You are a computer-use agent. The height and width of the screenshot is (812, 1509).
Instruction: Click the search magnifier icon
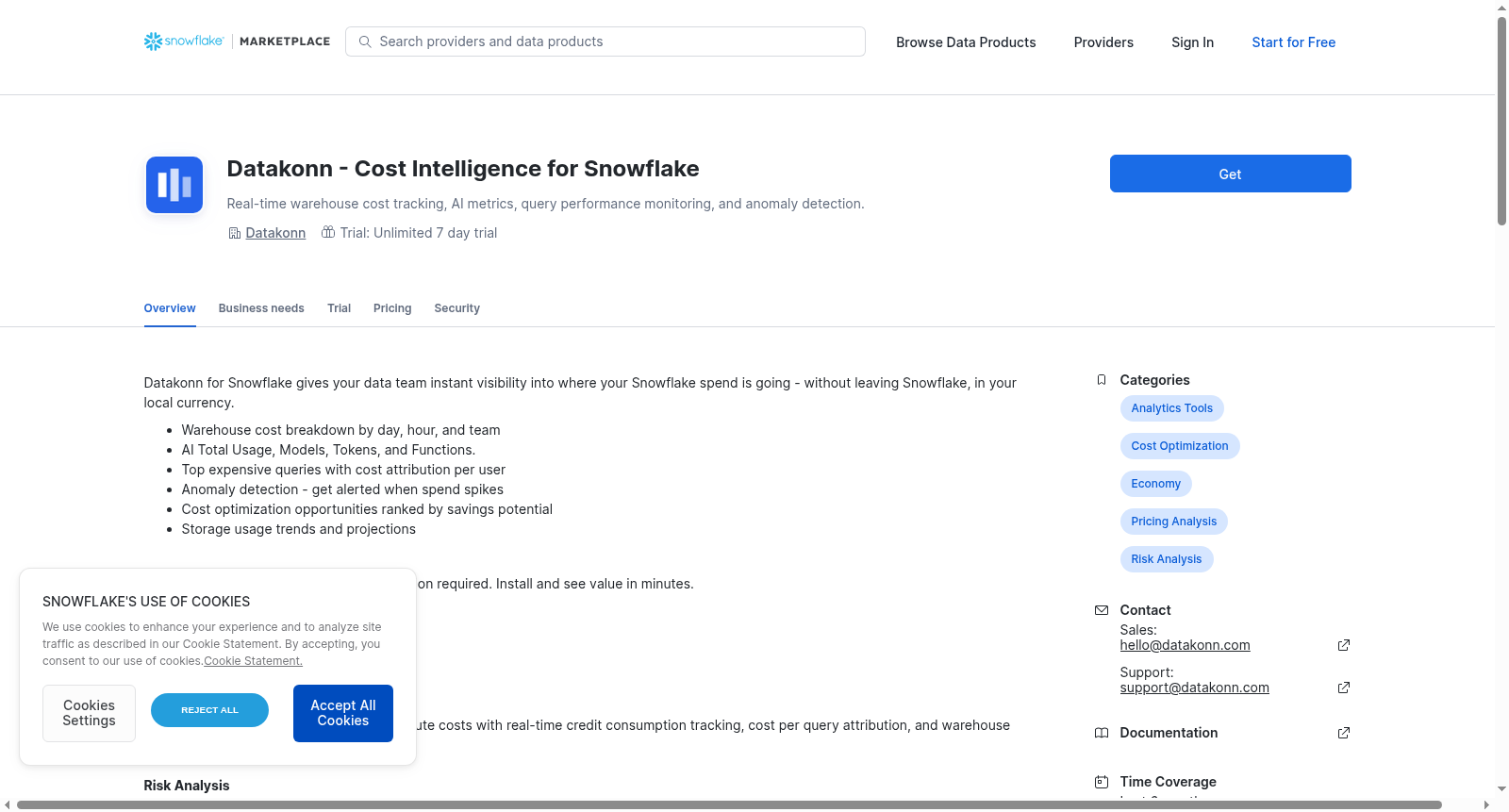point(365,41)
